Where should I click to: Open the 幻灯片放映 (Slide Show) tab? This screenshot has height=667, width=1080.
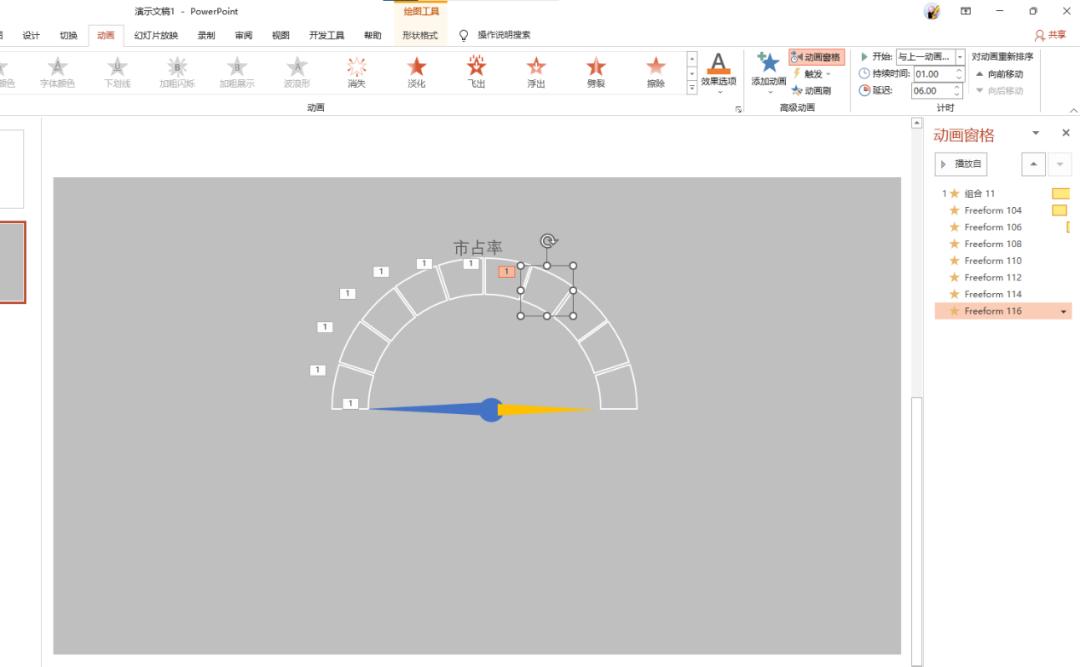click(156, 35)
